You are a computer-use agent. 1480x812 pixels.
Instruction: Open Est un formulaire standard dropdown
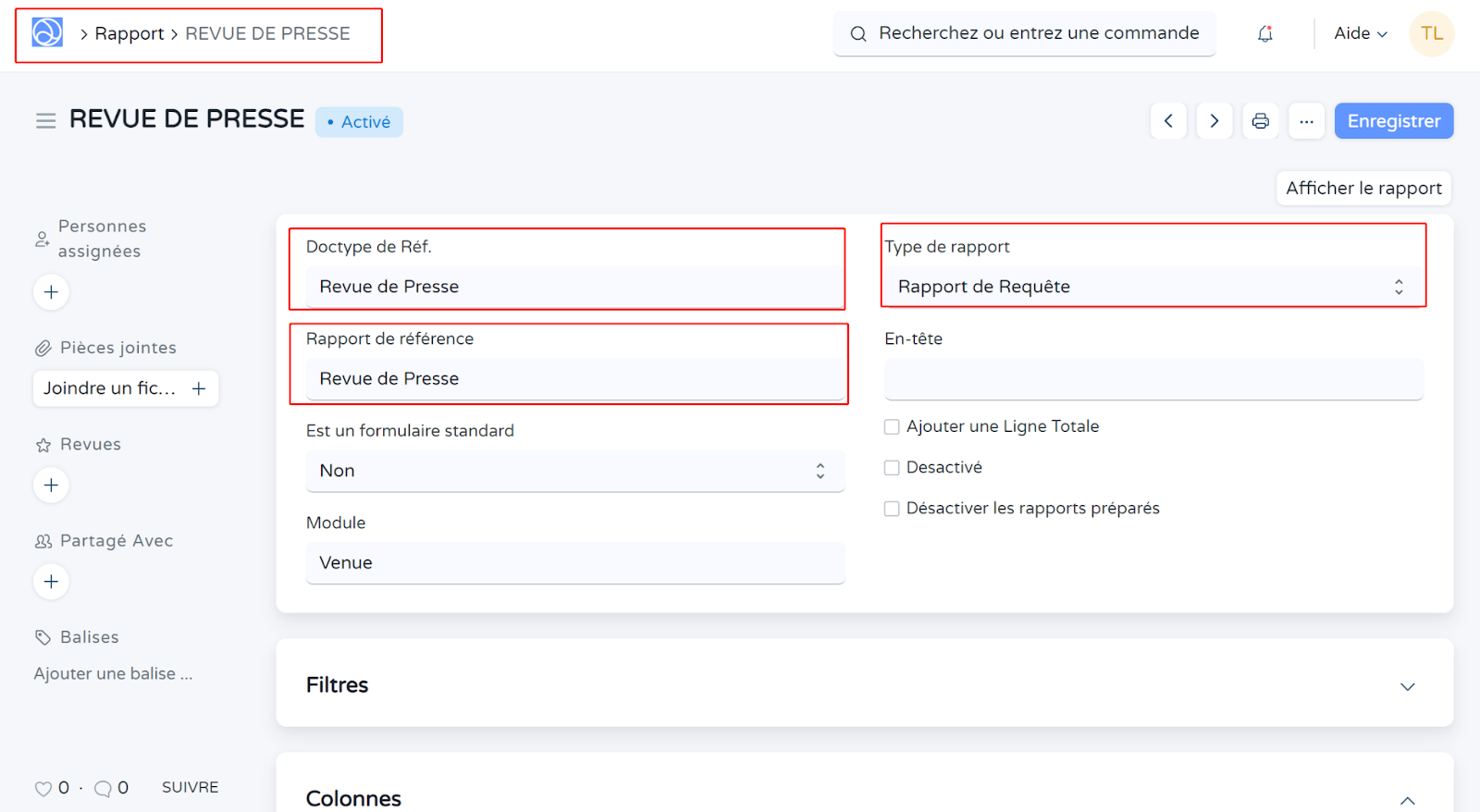574,471
